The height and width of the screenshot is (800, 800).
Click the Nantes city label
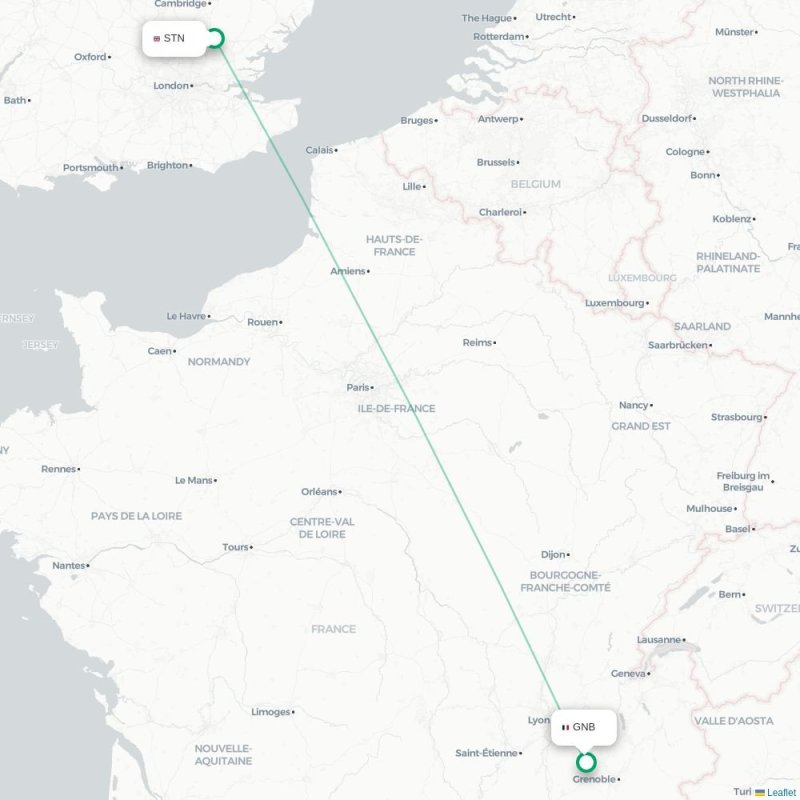pyautogui.click(x=69, y=566)
